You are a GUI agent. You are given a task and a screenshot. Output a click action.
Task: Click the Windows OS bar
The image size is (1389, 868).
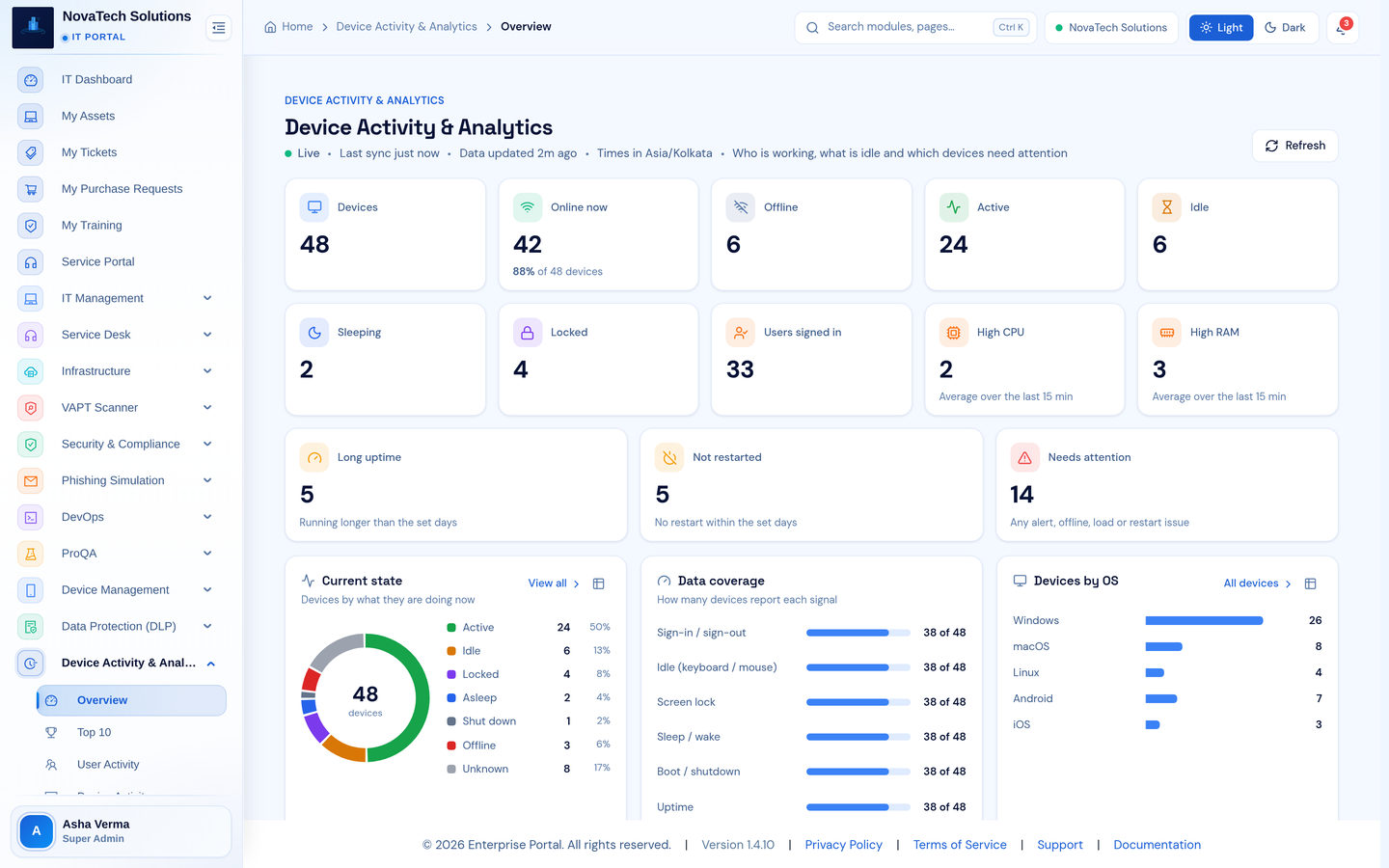[1204, 621]
